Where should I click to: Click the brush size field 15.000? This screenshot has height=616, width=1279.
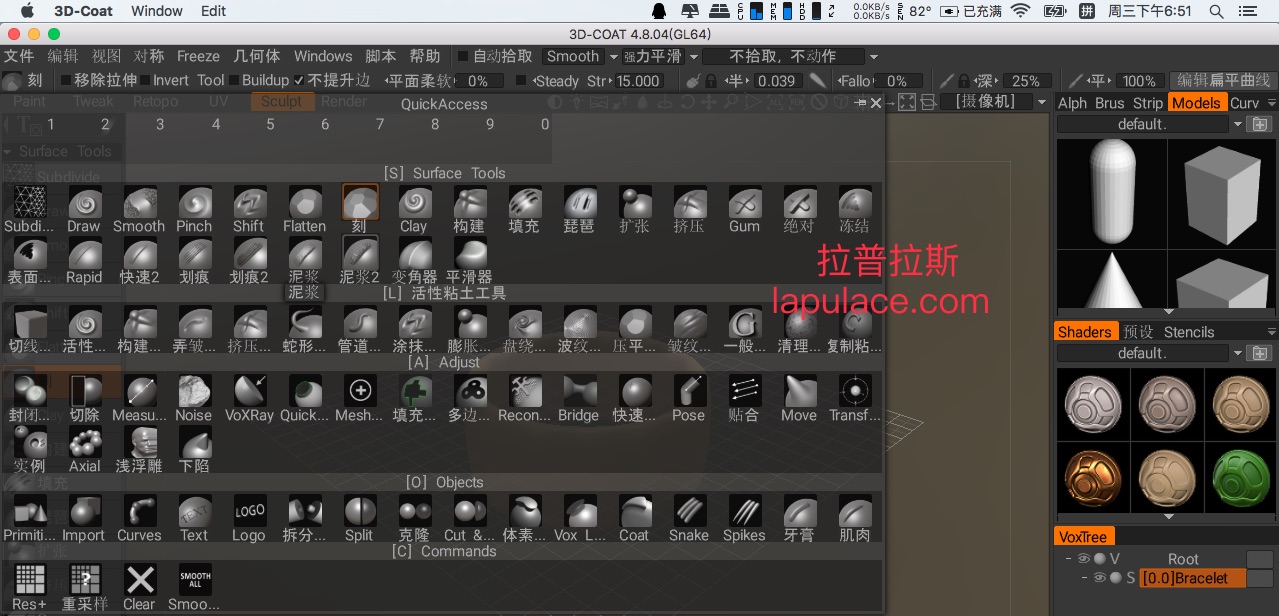coord(638,81)
